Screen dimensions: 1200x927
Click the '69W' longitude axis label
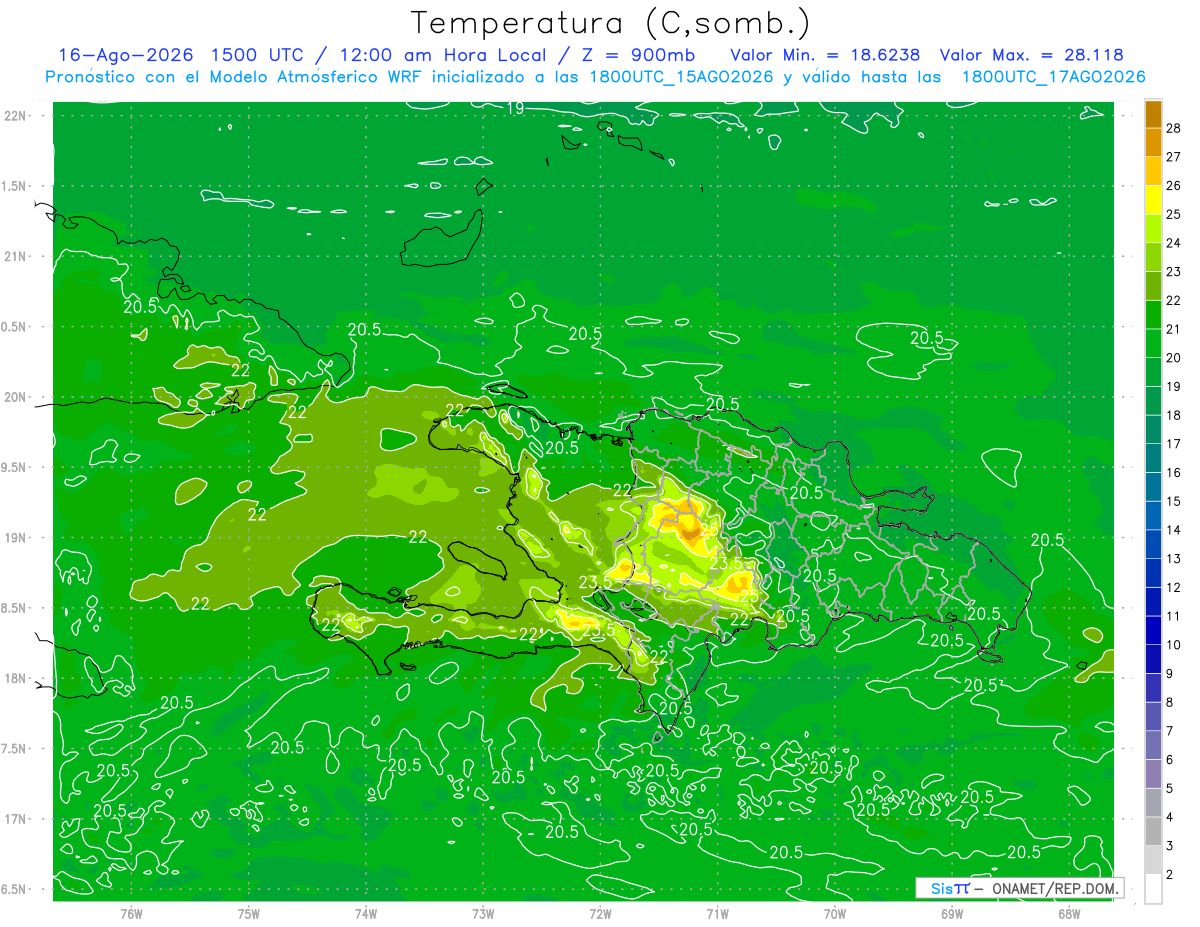(x=952, y=914)
